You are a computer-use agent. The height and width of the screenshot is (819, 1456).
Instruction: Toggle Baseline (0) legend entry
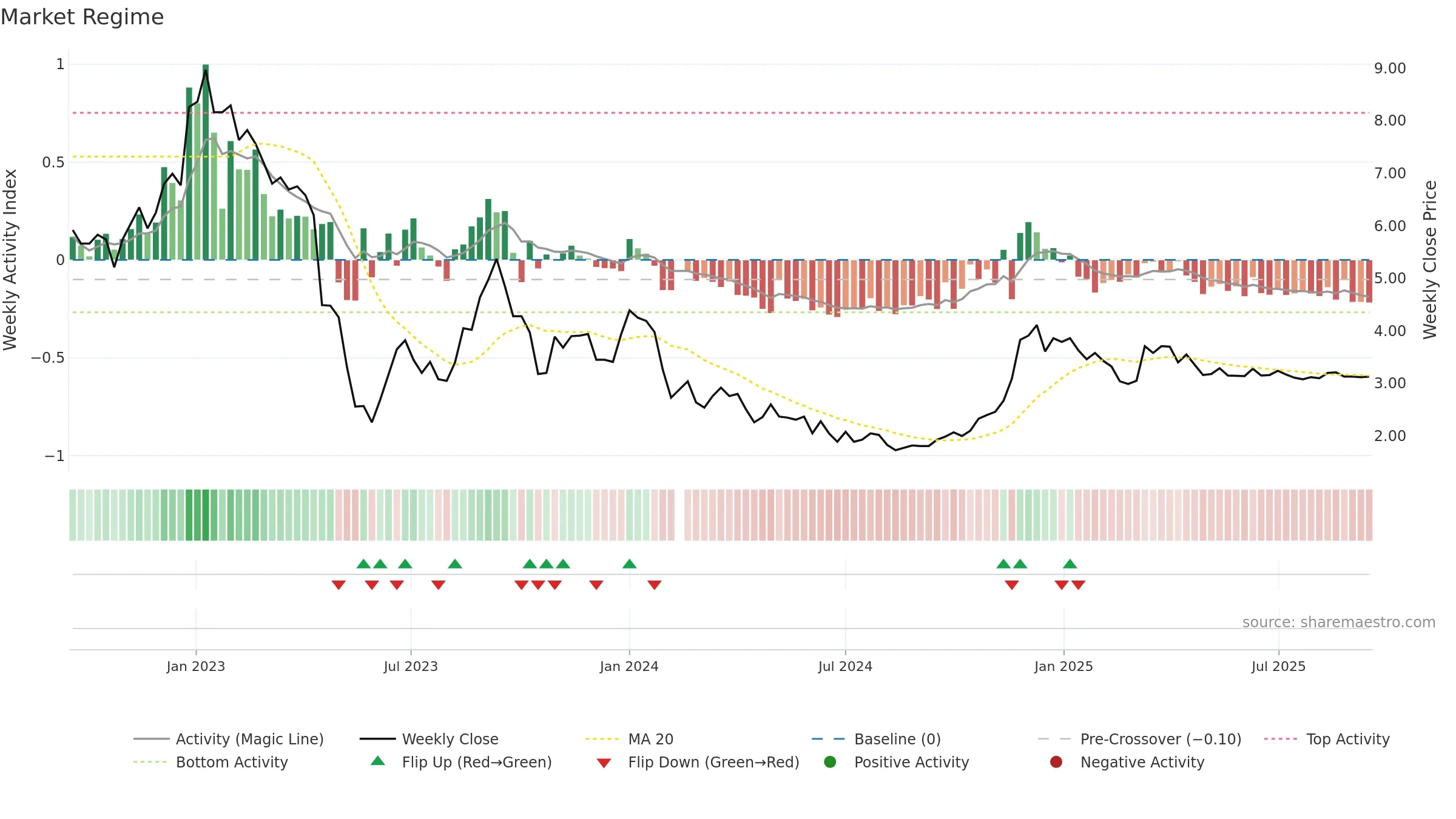pyautogui.click(x=876, y=739)
